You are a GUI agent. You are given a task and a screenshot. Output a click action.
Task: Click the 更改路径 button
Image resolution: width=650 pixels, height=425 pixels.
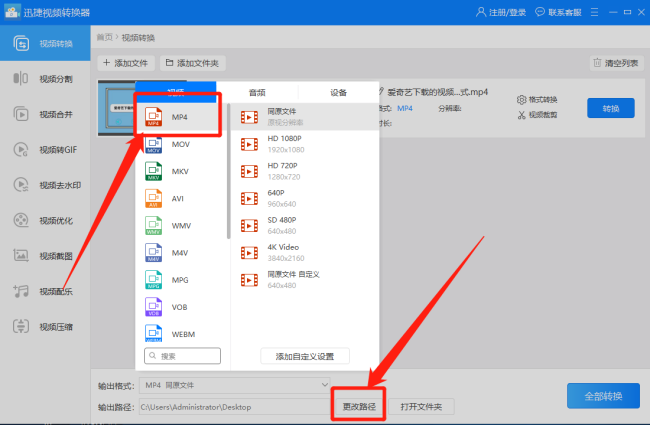[x=359, y=407]
